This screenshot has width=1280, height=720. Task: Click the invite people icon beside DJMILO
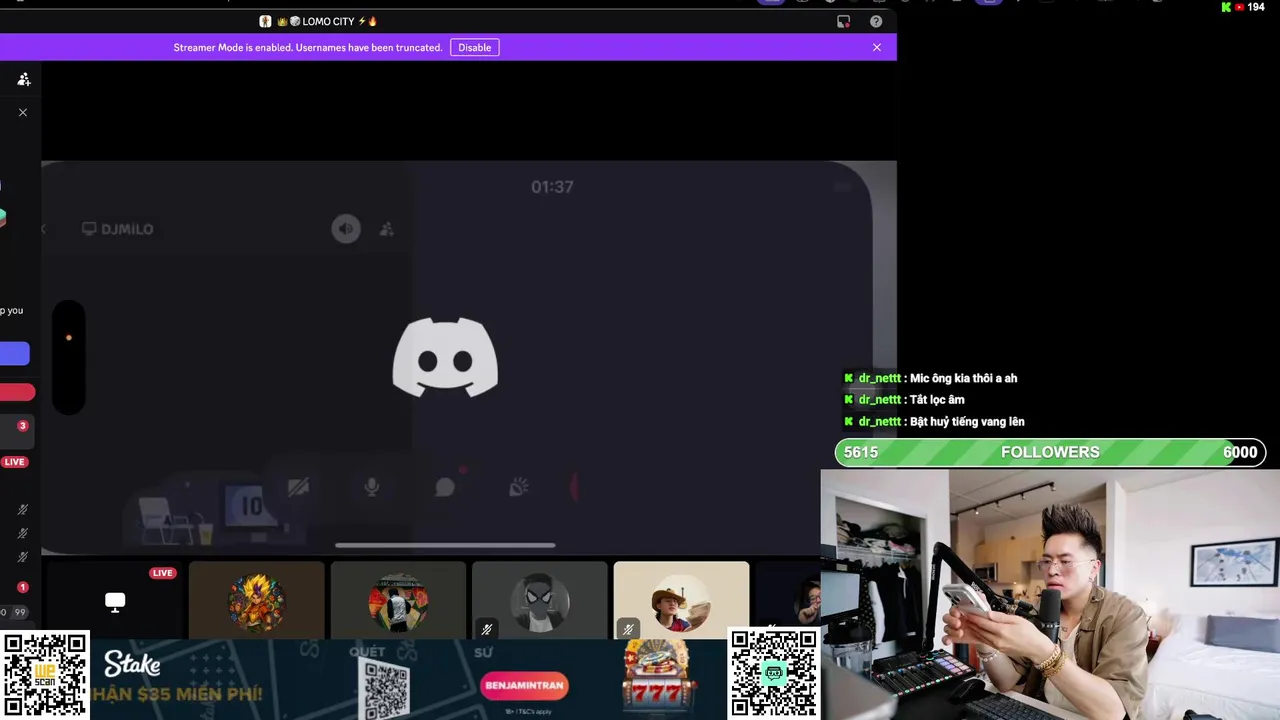[387, 229]
